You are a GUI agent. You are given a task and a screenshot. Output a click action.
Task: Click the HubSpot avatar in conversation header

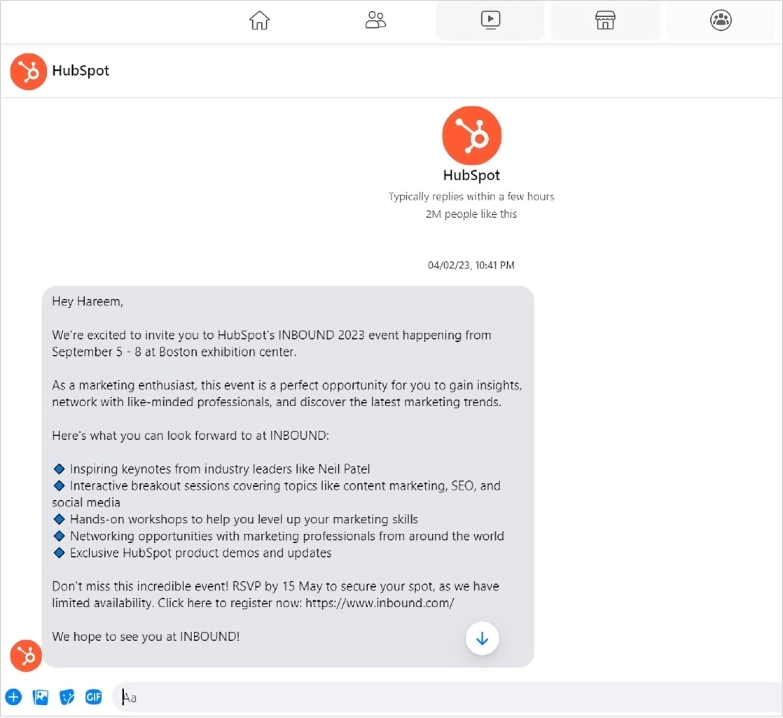tap(28, 71)
